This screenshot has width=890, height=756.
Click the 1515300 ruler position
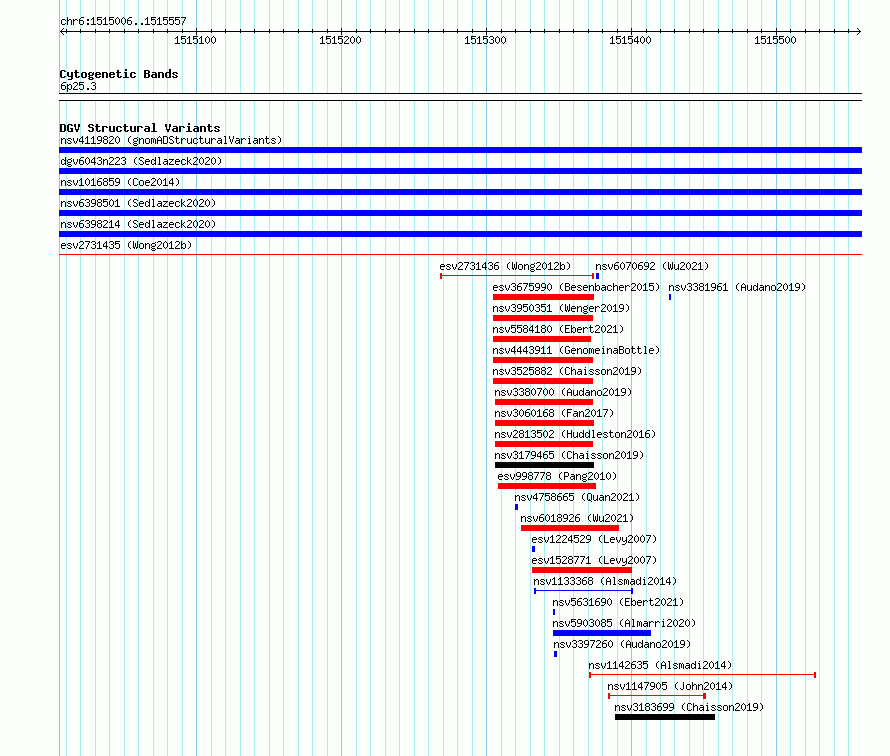coord(485,40)
